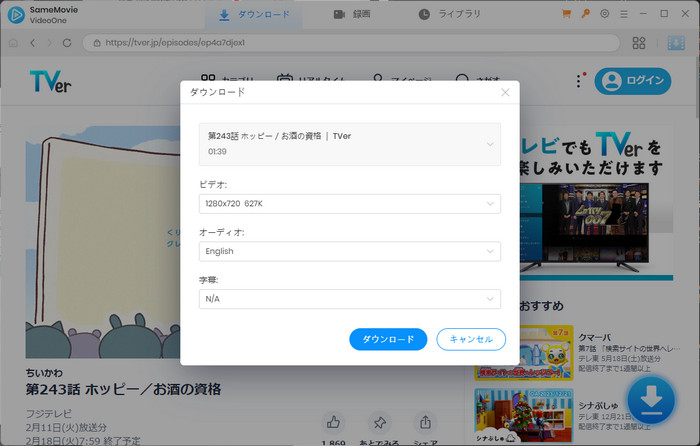Switch to the 録画 tab
This screenshot has height=446, width=700.
coord(352,15)
